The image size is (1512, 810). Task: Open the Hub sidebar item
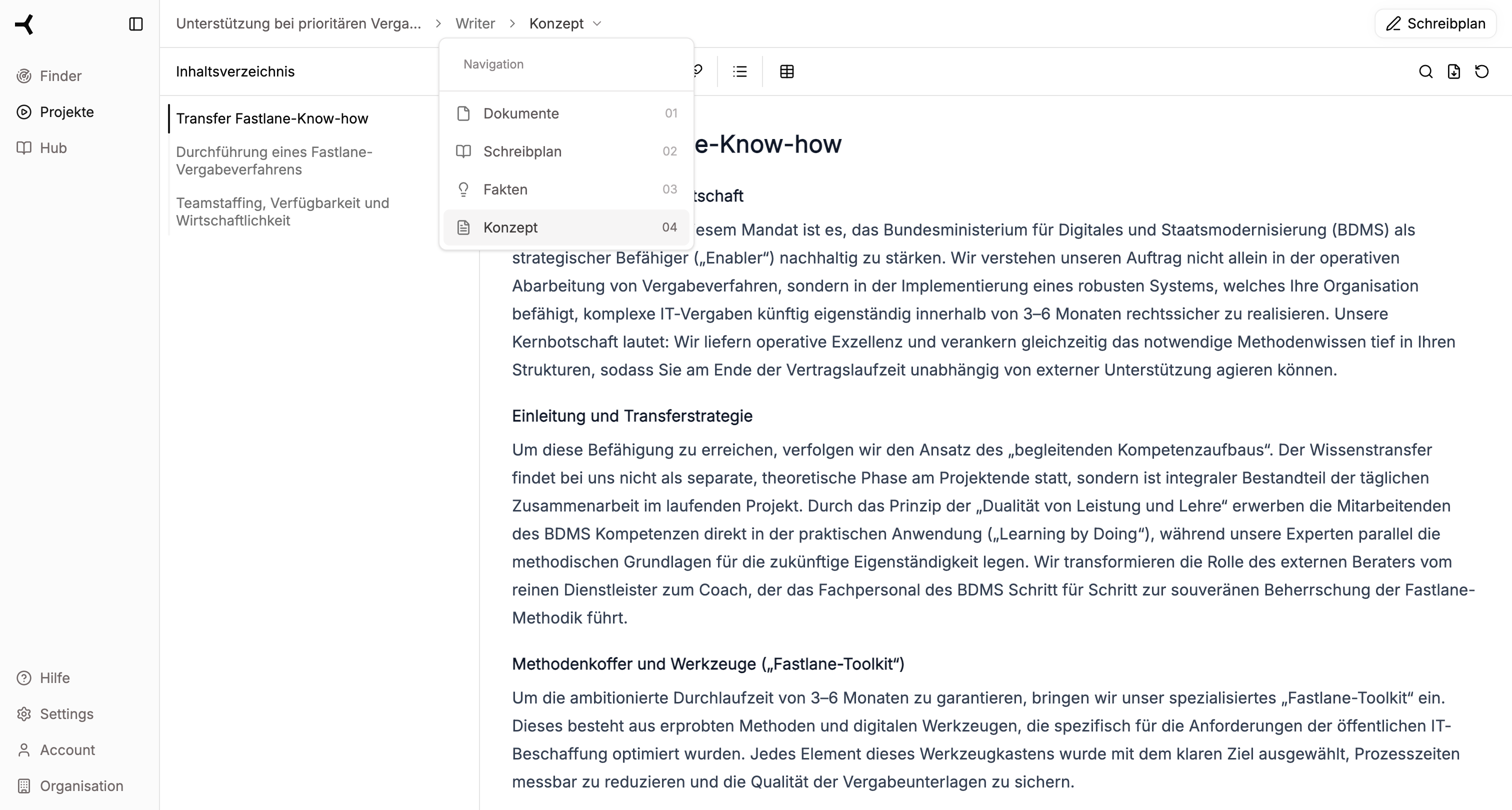[x=53, y=148]
